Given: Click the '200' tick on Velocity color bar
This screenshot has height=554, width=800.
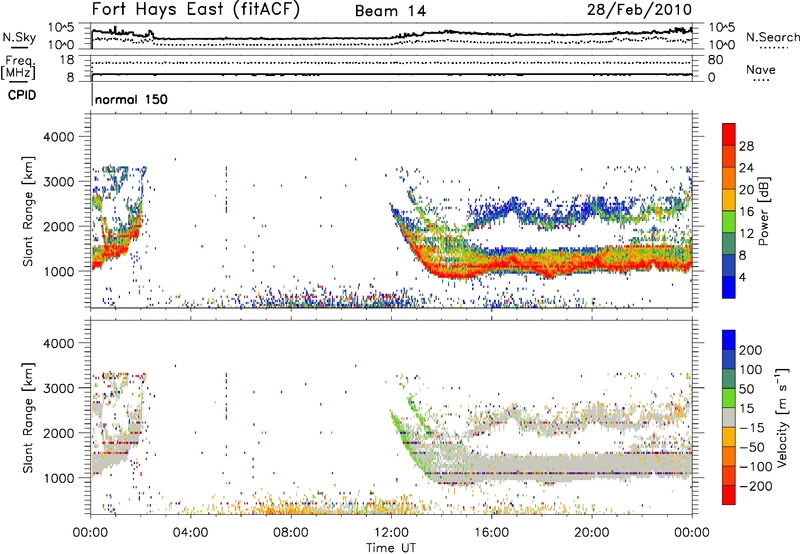Looking at the screenshot, I should [751, 350].
